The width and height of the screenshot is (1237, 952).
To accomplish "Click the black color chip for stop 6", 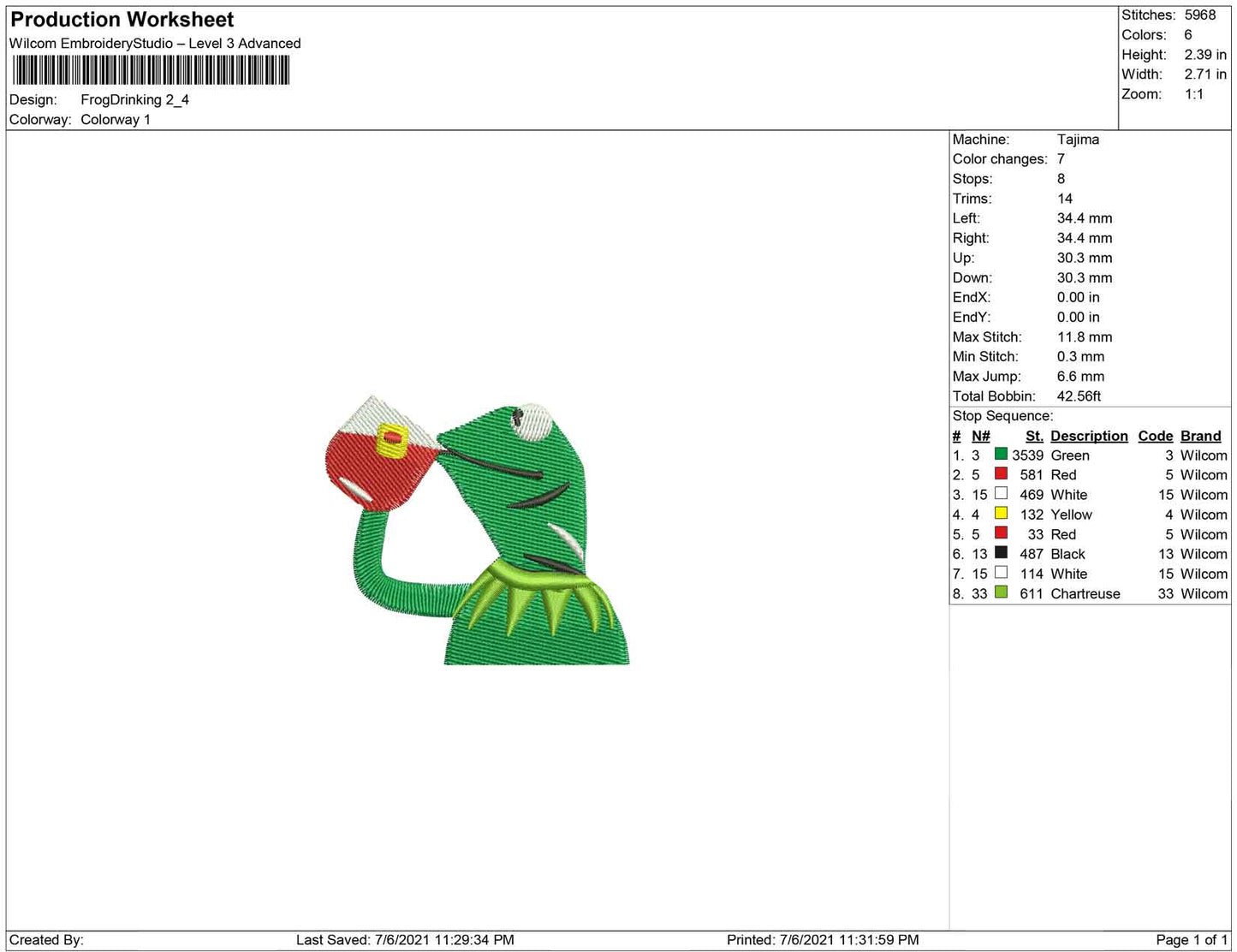I will pyautogui.click(x=1000, y=554).
